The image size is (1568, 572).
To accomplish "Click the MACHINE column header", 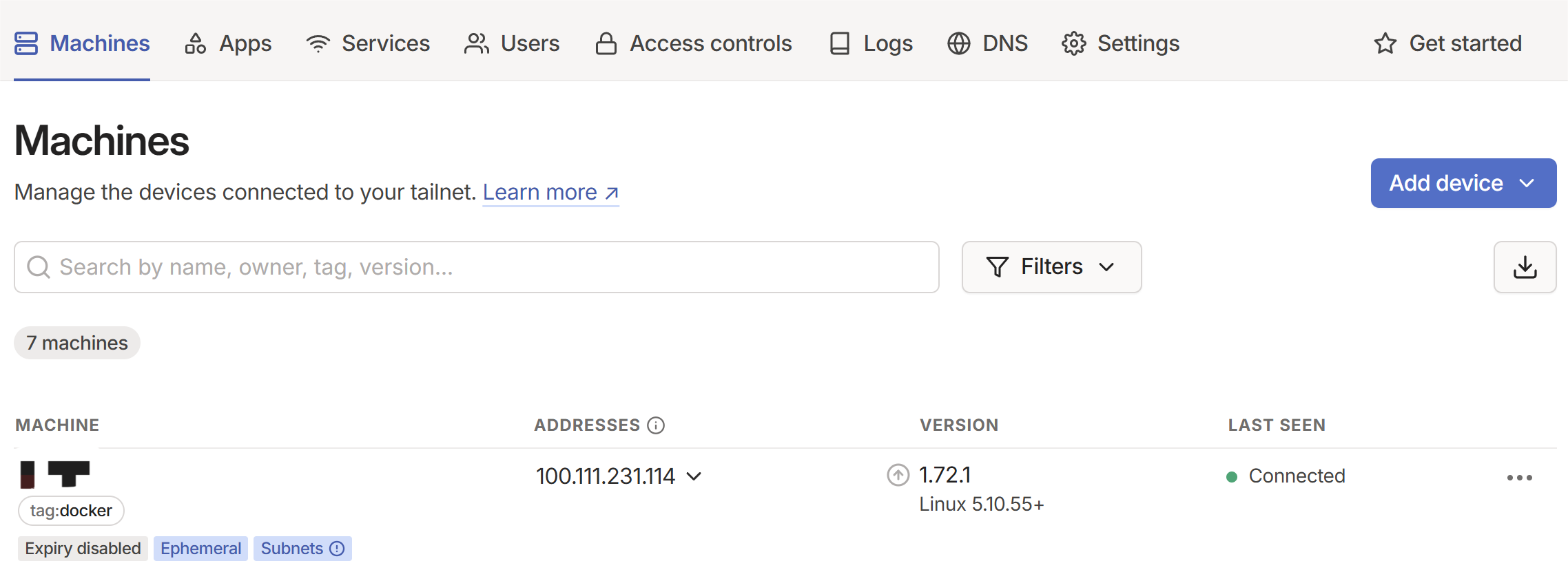I will pos(57,425).
